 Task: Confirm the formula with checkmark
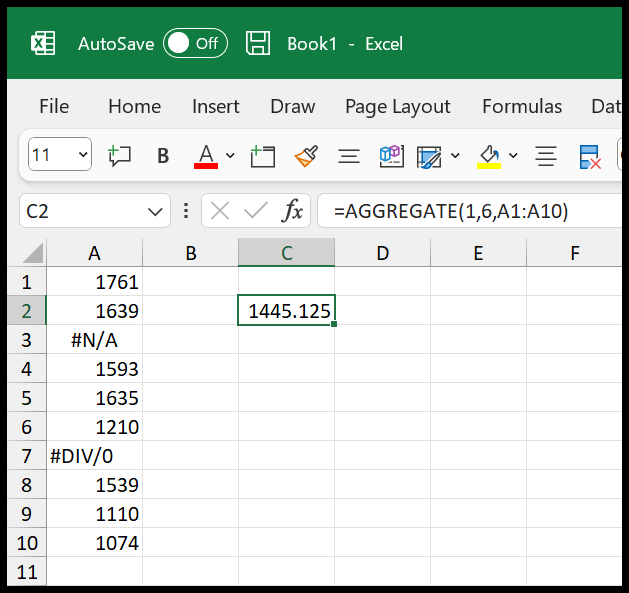[256, 211]
